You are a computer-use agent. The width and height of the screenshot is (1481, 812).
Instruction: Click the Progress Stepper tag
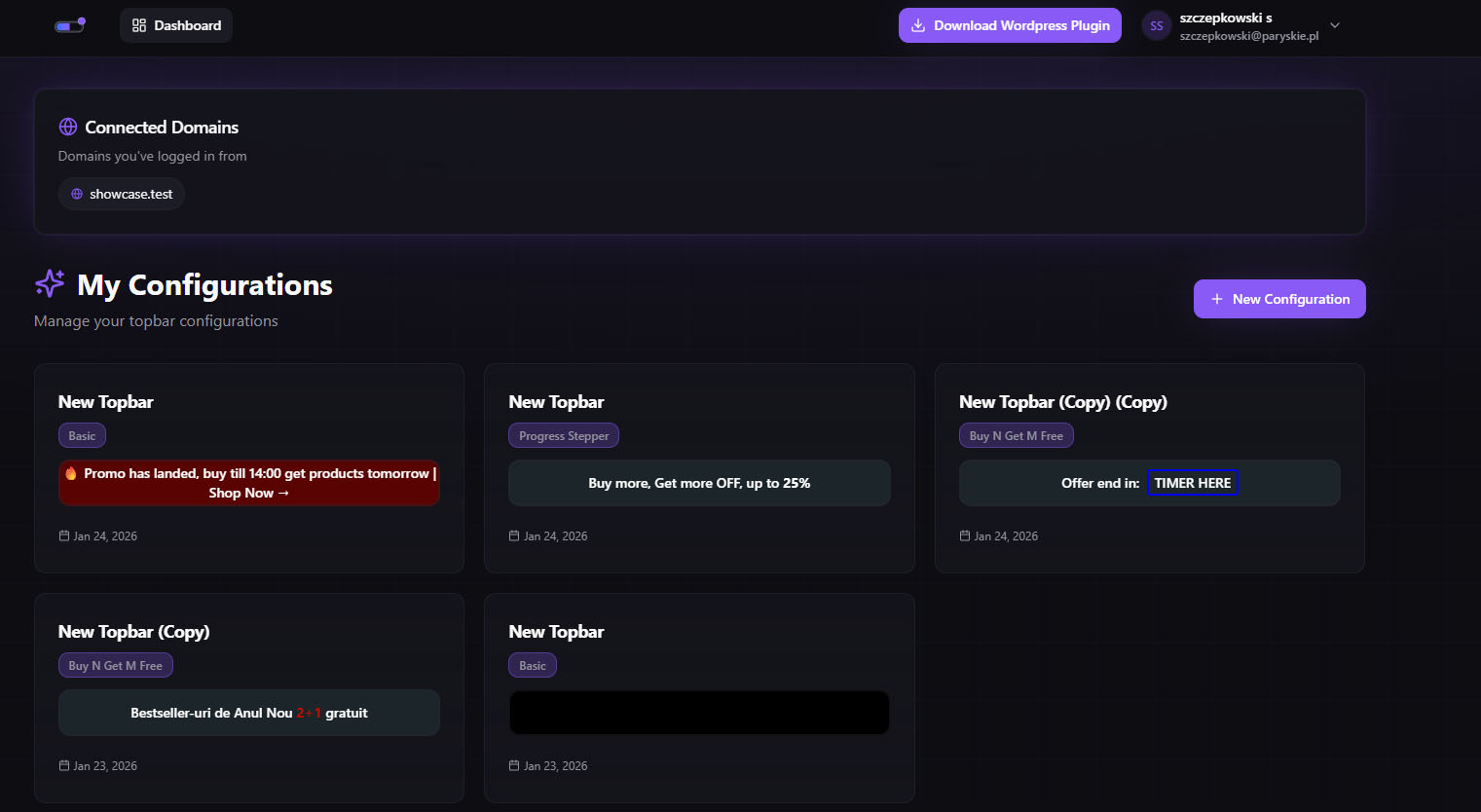[x=563, y=435]
